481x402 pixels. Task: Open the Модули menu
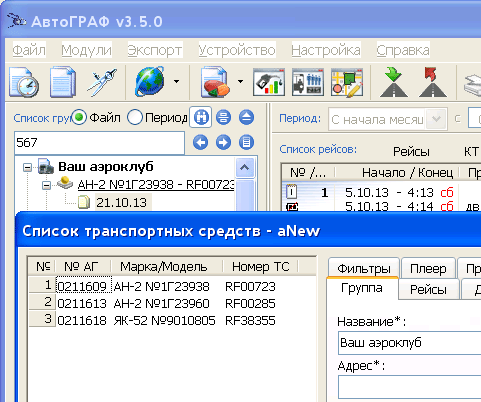(87, 50)
